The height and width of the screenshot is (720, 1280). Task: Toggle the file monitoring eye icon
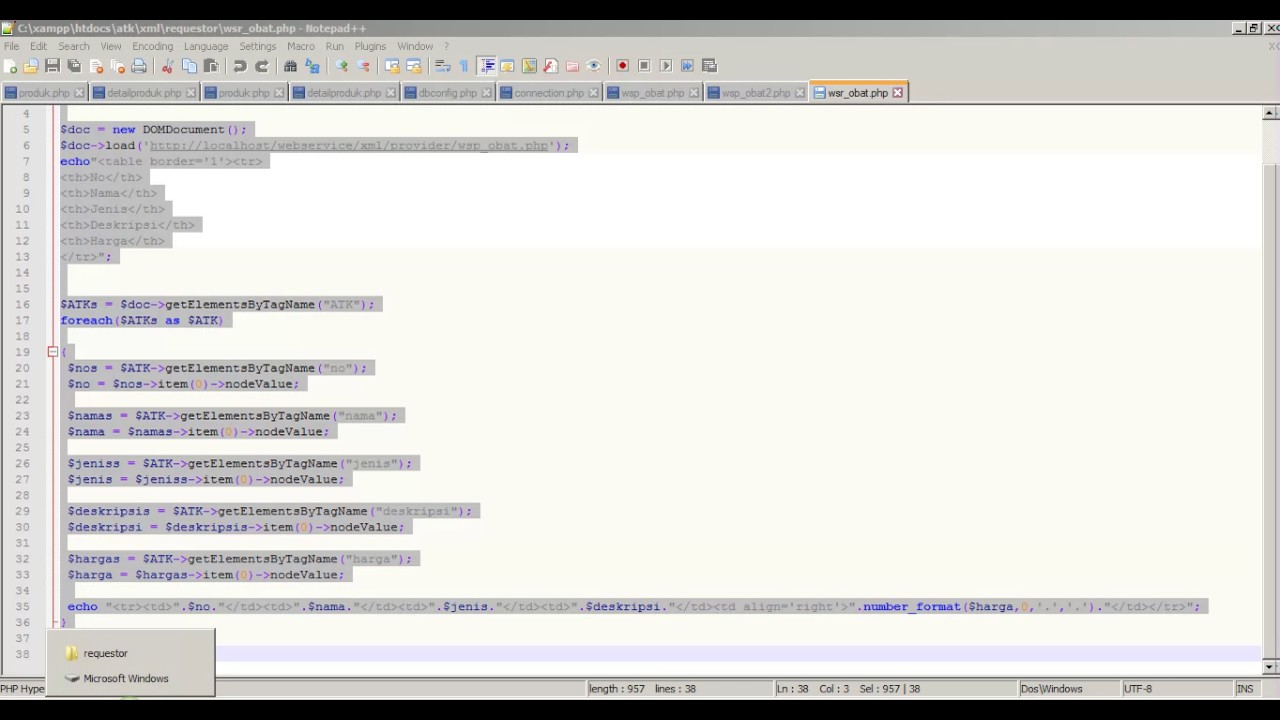[594, 66]
